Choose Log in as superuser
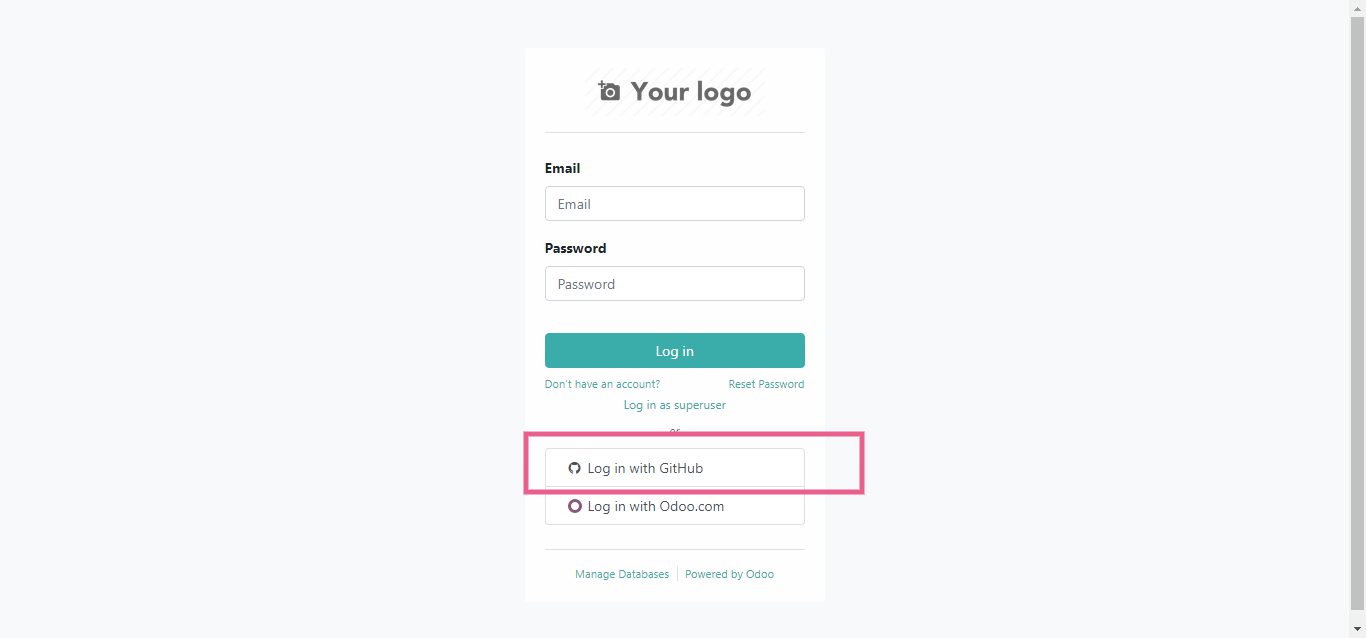This screenshot has height=638, width=1366. pos(674,405)
